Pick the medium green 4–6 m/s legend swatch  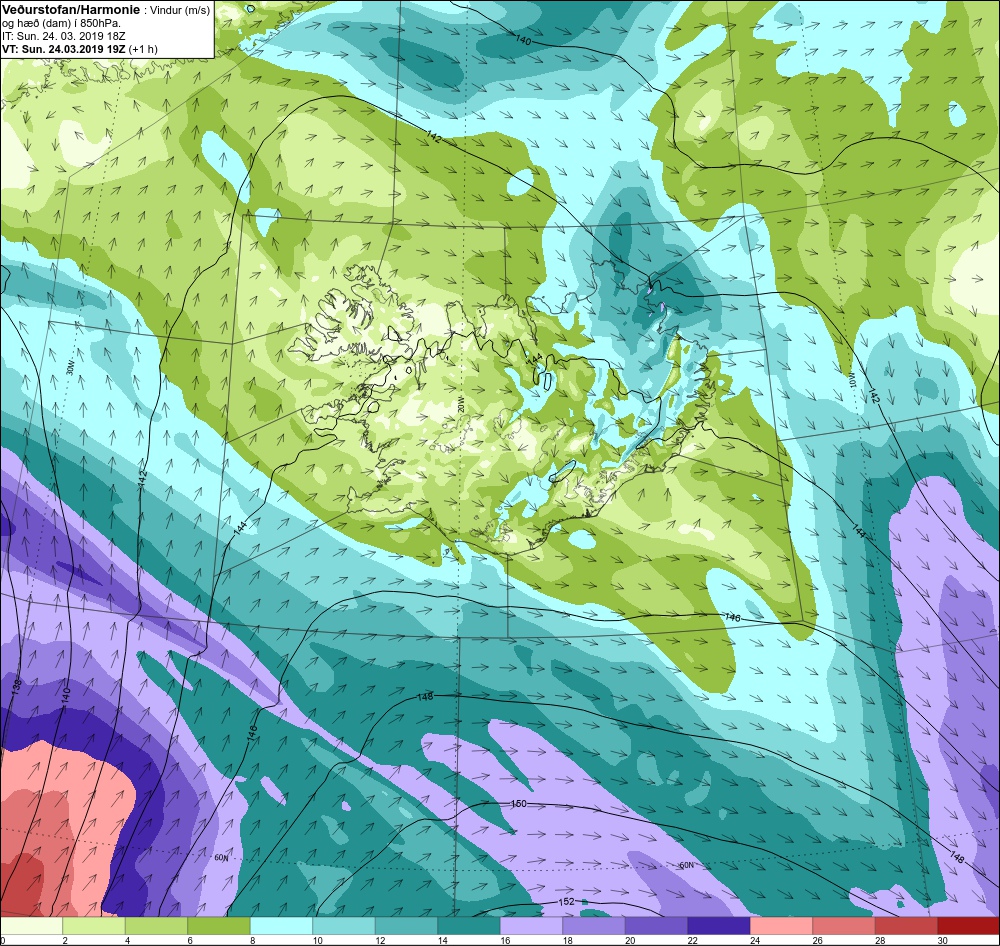(156, 926)
